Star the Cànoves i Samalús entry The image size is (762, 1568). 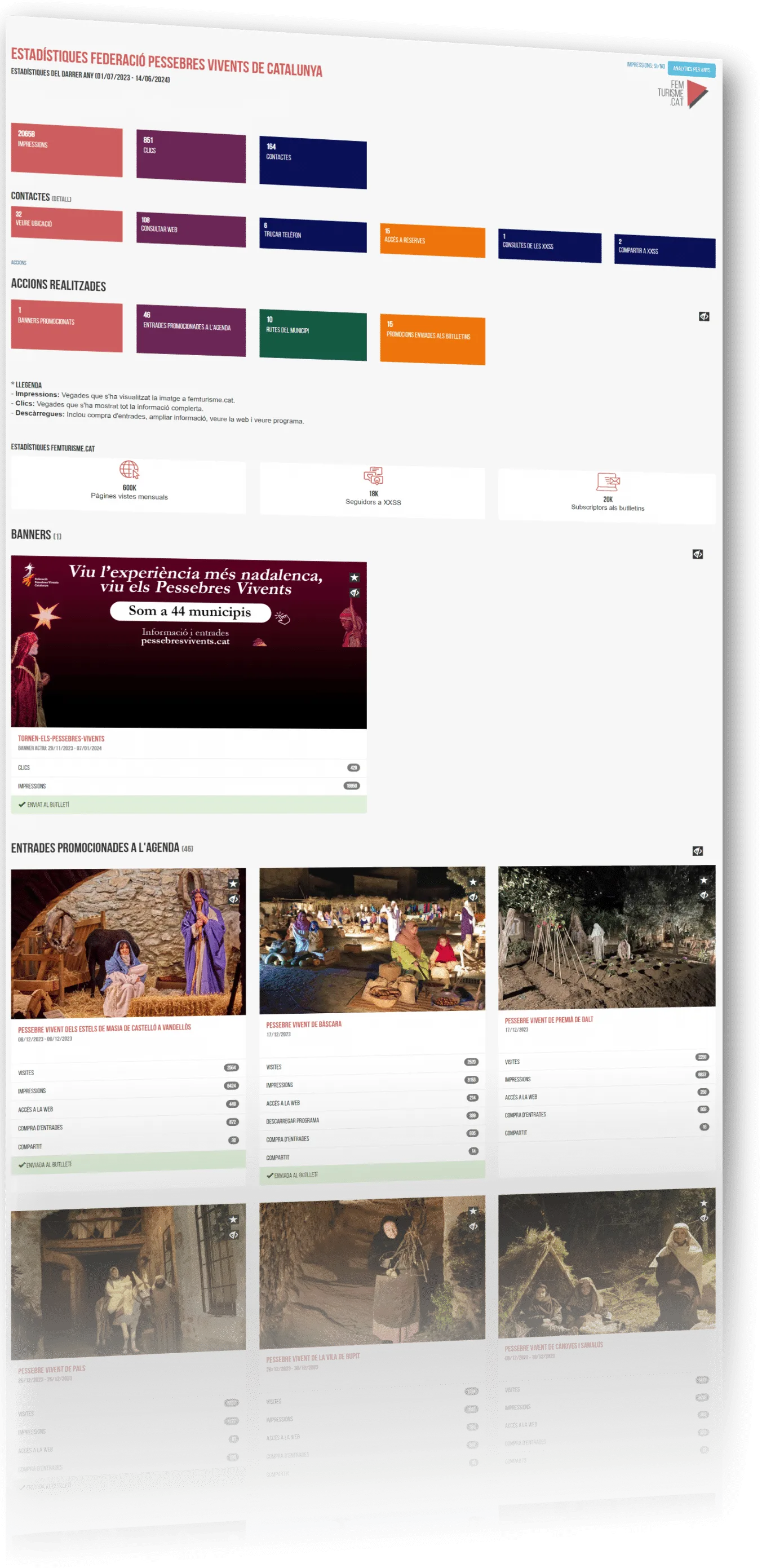pyautogui.click(x=703, y=1203)
